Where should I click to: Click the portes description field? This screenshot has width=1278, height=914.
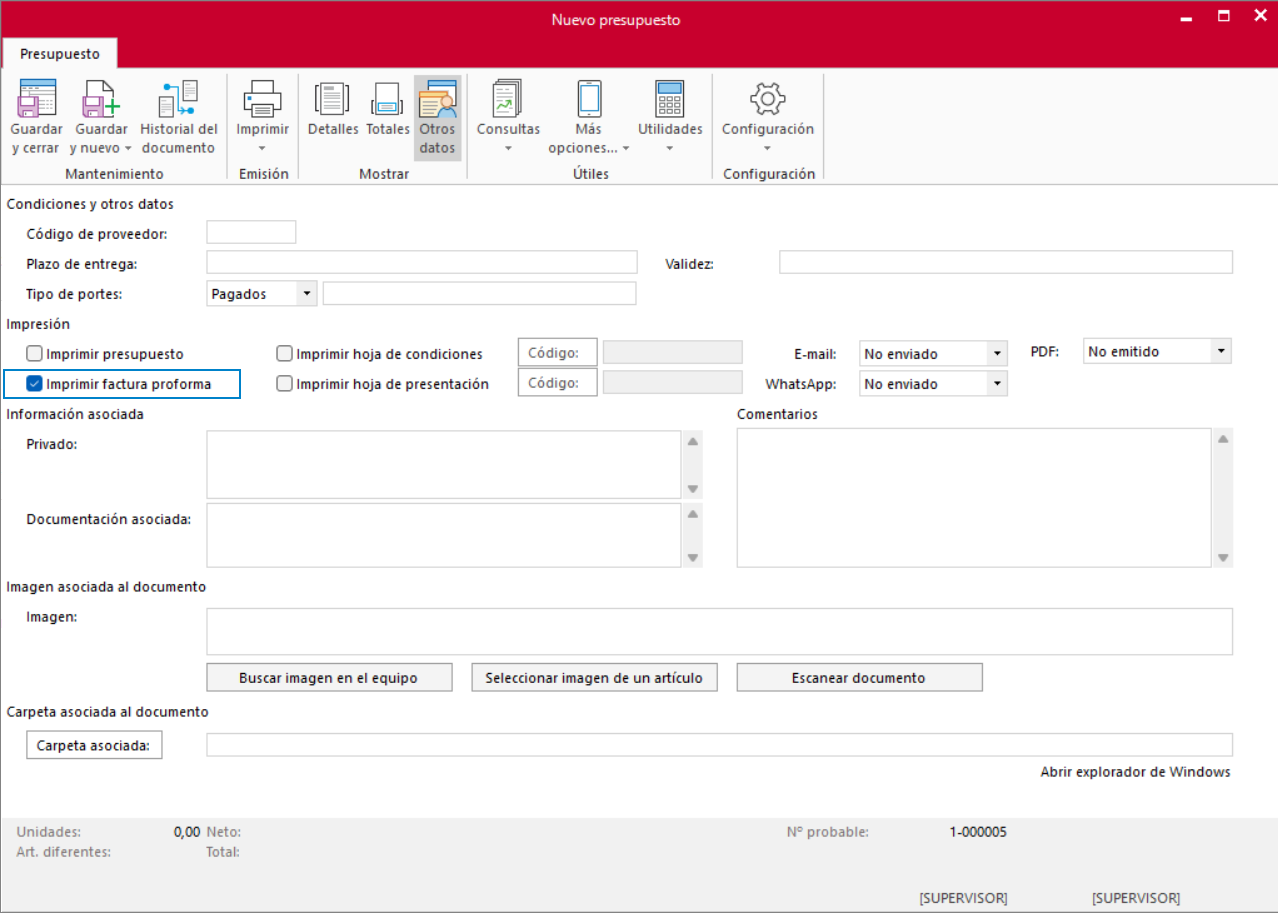(479, 293)
